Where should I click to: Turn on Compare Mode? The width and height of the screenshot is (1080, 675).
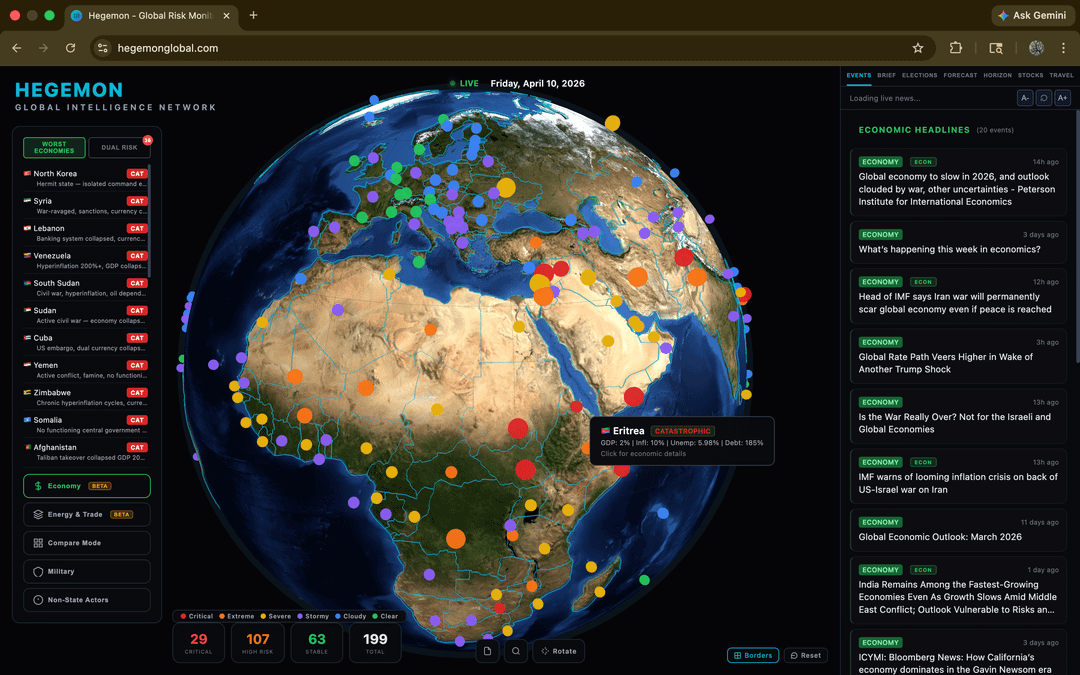click(86, 543)
